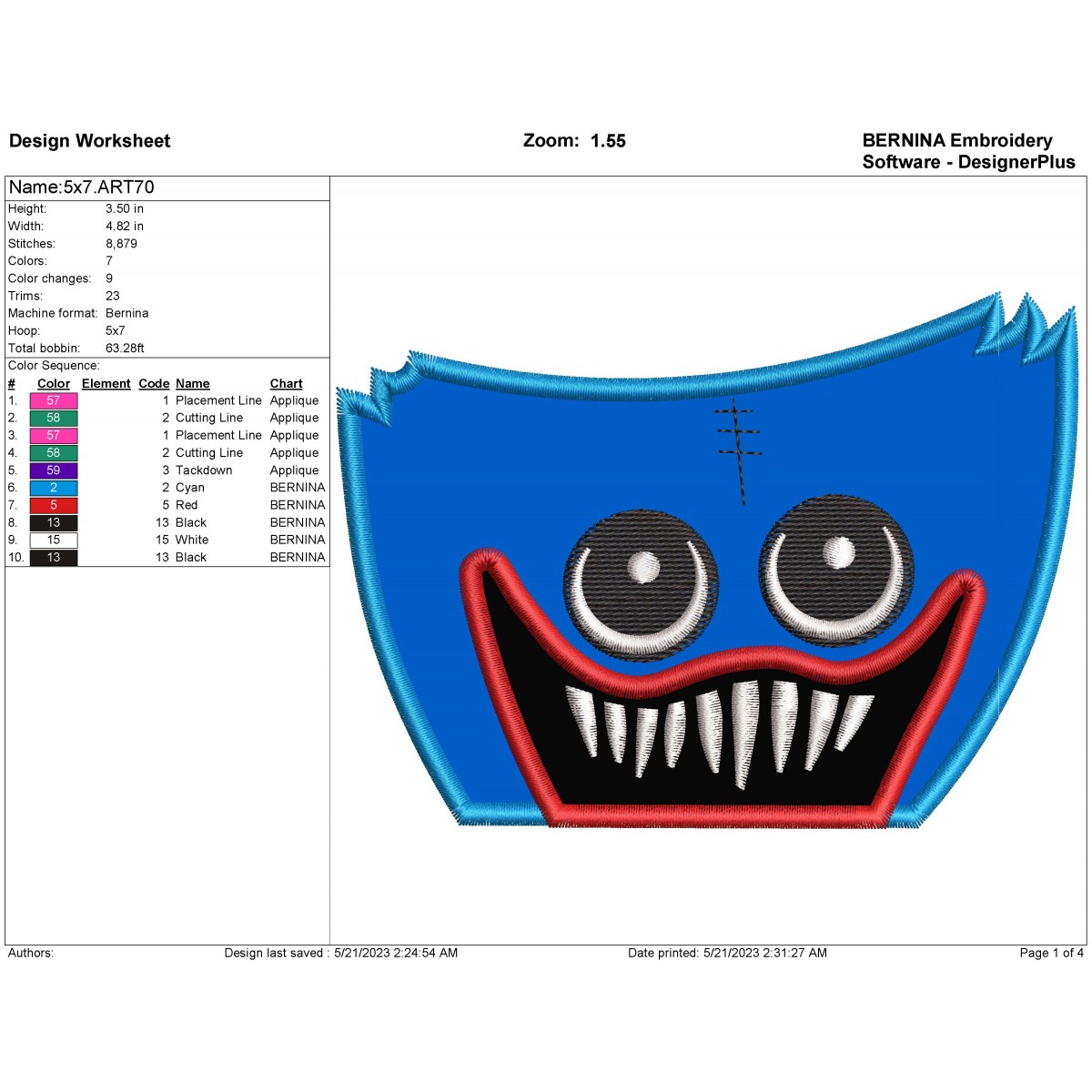This screenshot has width=1092, height=1092.
Task: Click the 'Zoom: 1.55' header text
Action: [x=574, y=141]
